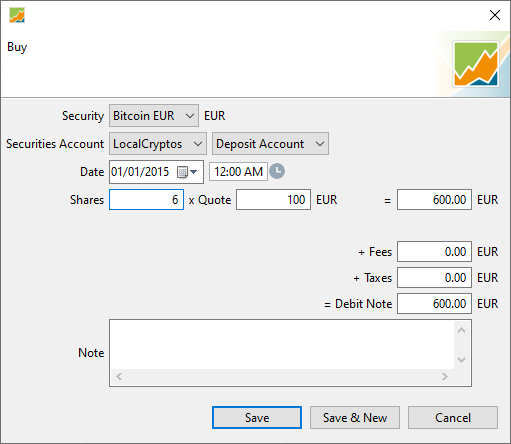This screenshot has width=511, height=444.
Task: Edit the Fees amount field
Action: click(x=434, y=252)
